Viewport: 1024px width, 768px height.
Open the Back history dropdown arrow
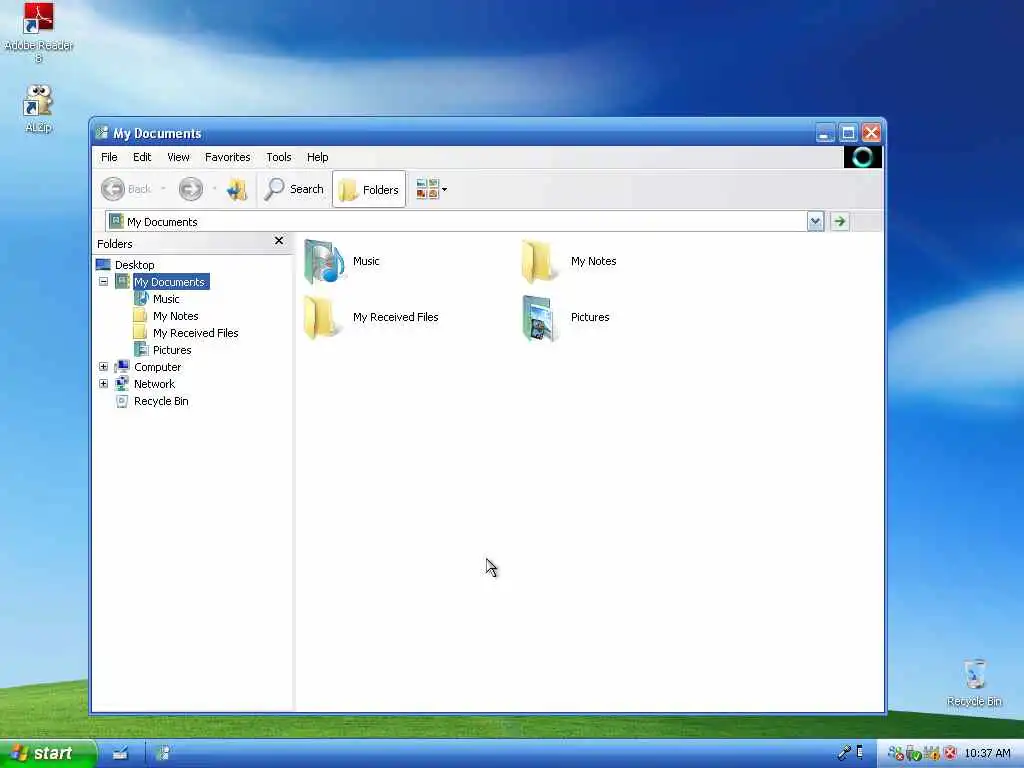click(x=163, y=189)
